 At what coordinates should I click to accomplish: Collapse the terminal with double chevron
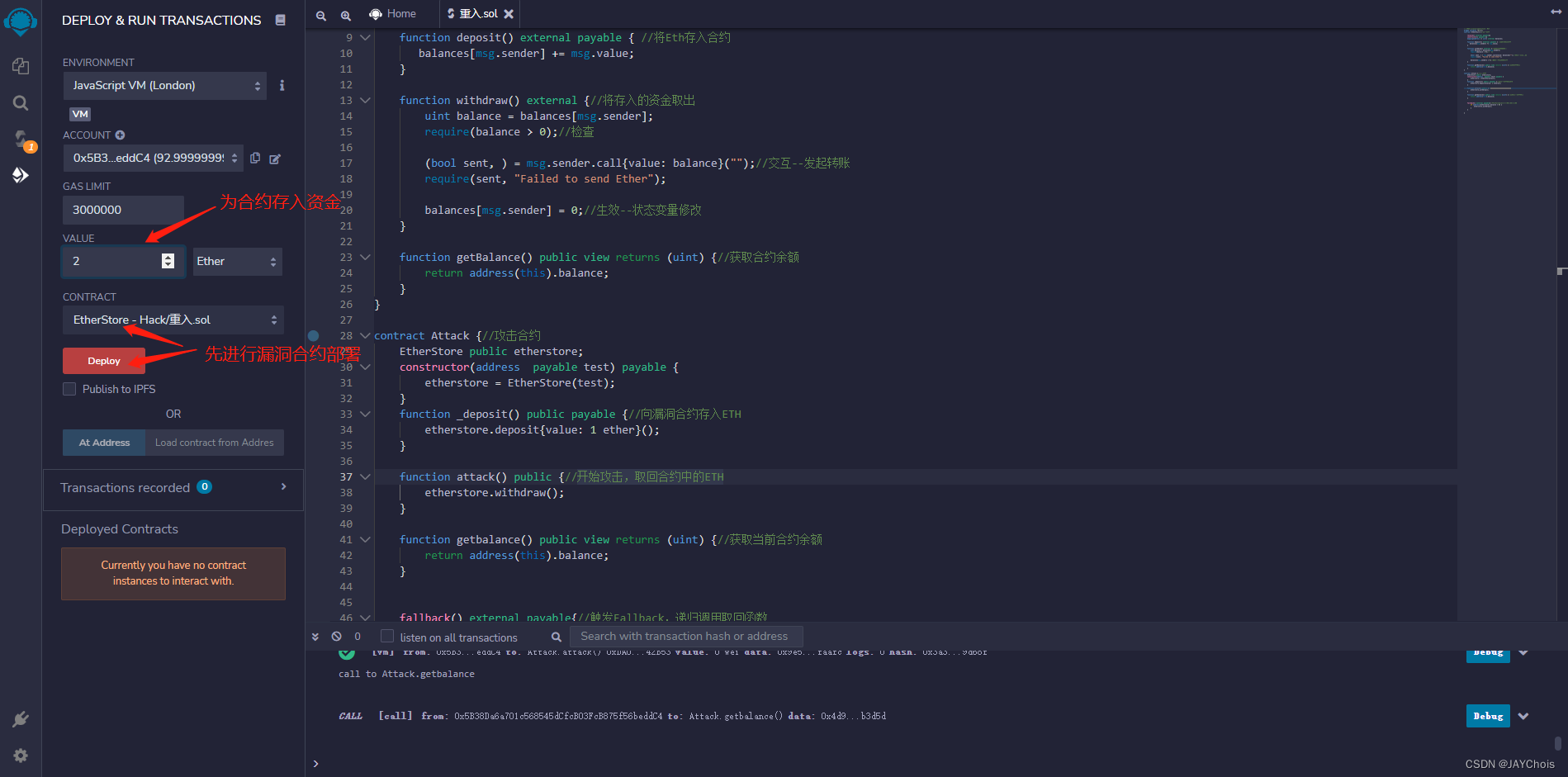315,637
